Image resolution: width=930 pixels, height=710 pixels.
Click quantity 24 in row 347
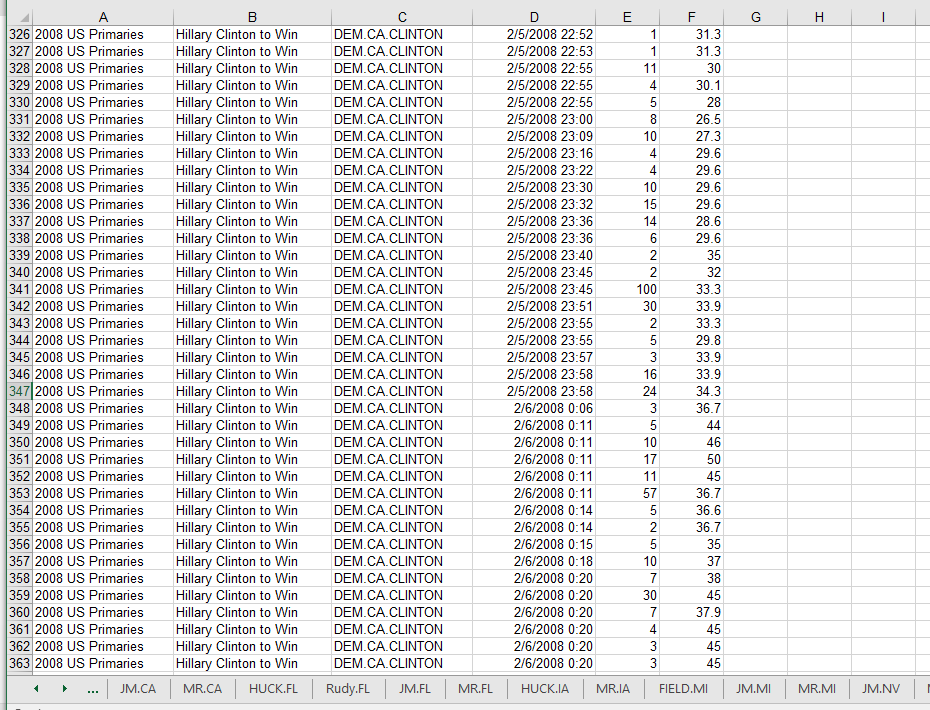(627, 391)
